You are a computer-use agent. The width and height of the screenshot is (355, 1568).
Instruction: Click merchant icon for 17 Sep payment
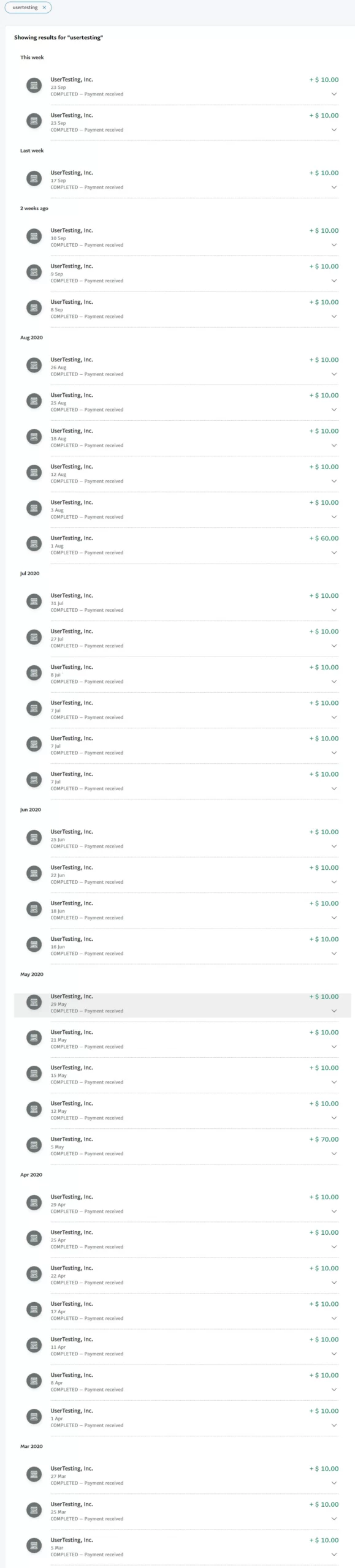click(x=34, y=179)
